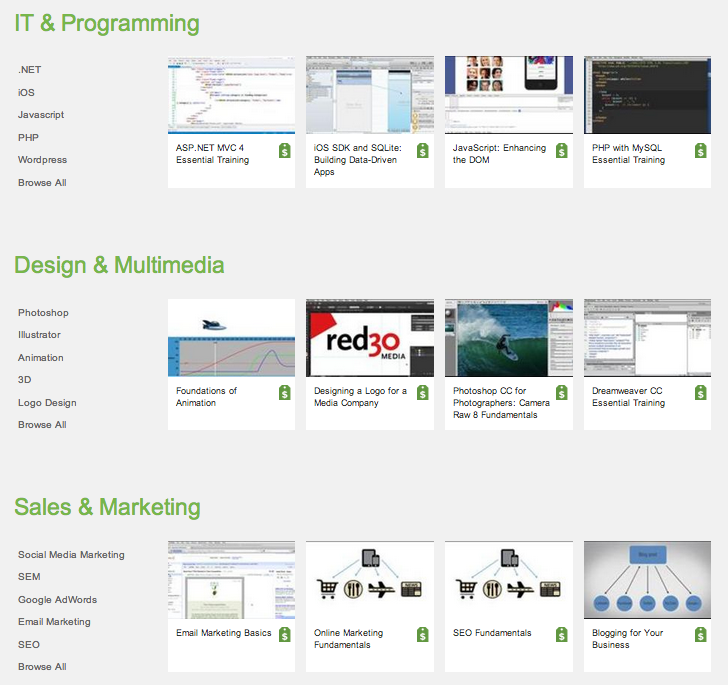The image size is (728, 685).
Task: Open the surfer Photoshop CC course thumbnail
Action: (508, 337)
